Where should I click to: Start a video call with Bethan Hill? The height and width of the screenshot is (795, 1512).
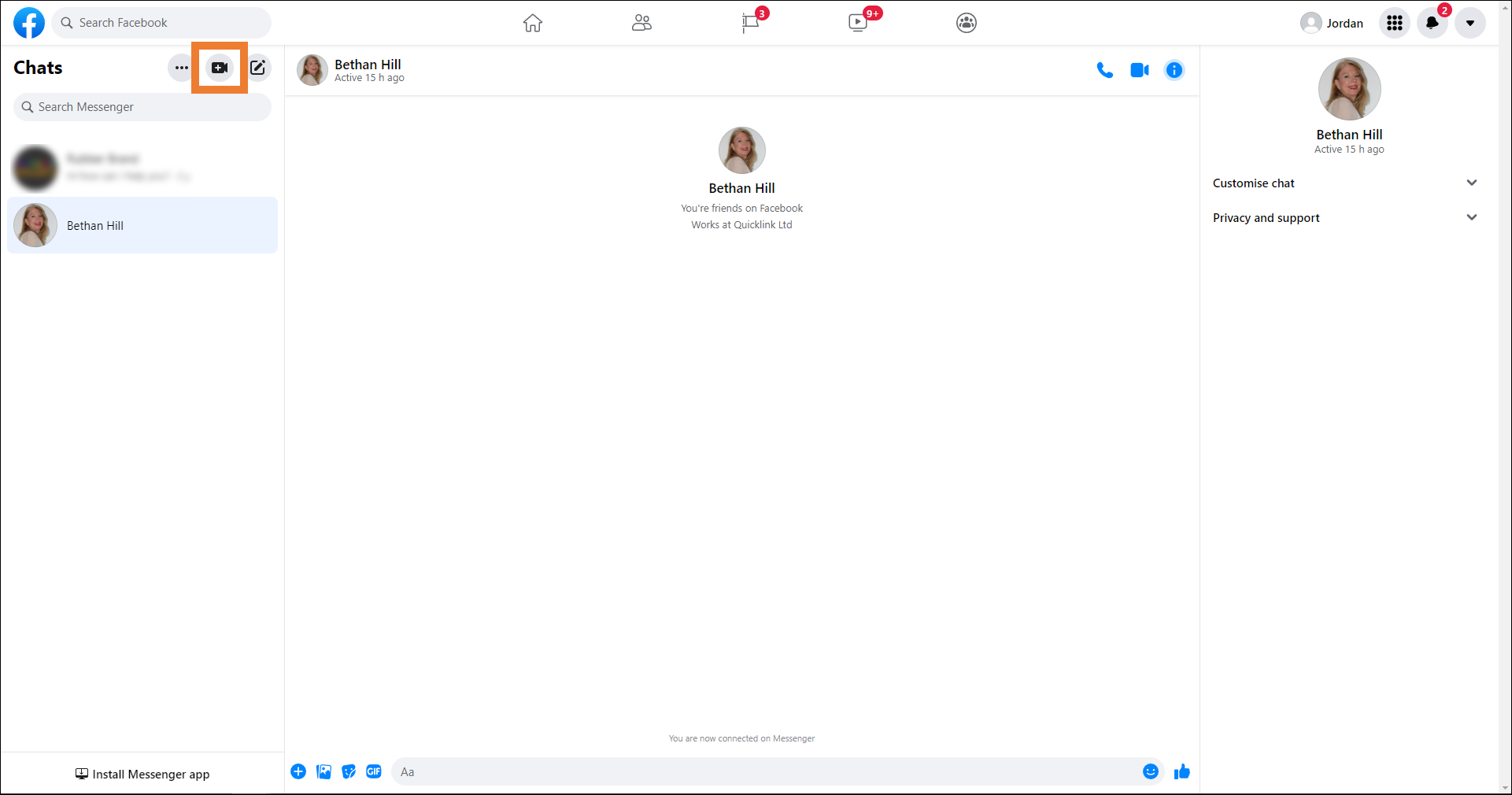coord(1139,70)
